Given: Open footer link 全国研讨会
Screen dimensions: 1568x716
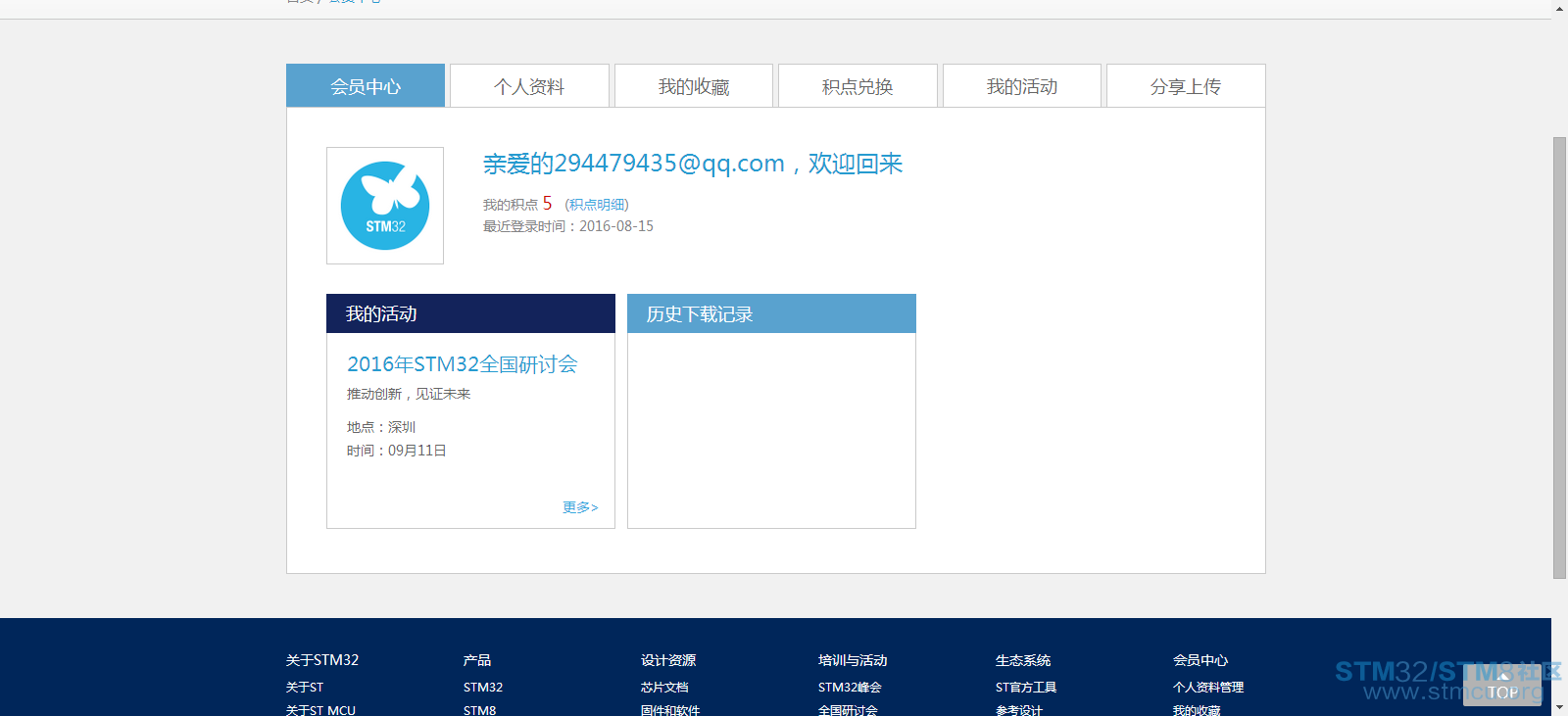Looking at the screenshot, I should (848, 710).
